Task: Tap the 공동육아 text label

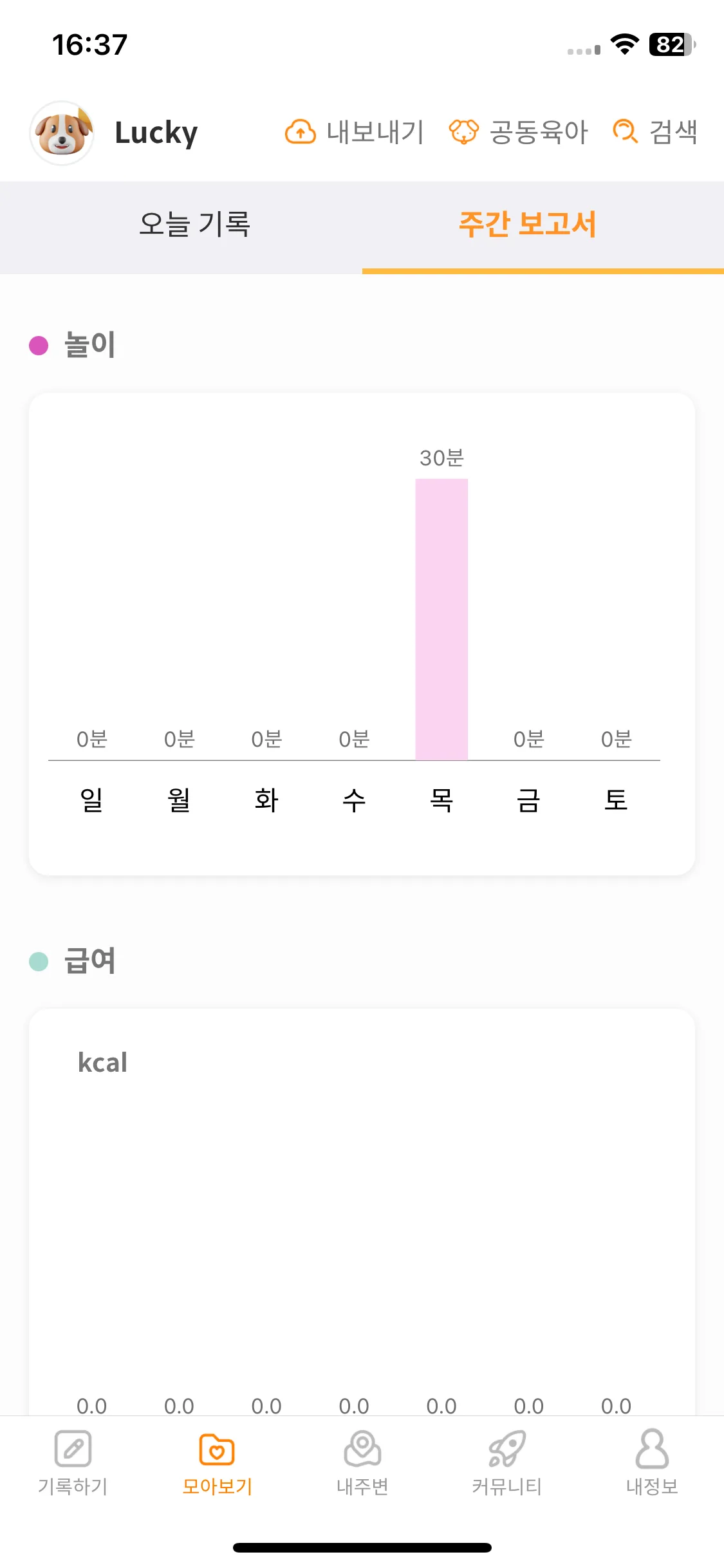Action: pos(539,132)
